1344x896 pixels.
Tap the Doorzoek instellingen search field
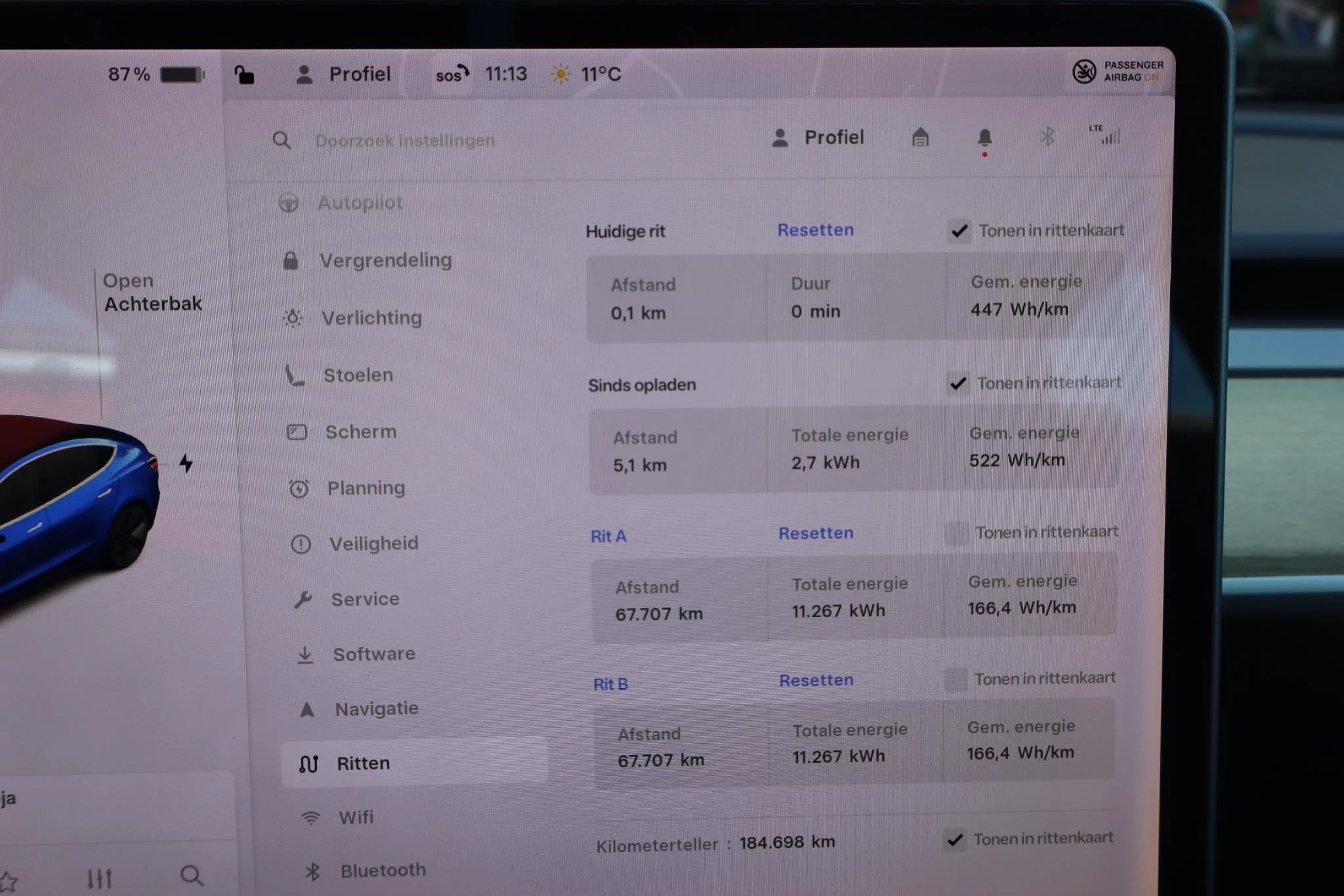[404, 140]
